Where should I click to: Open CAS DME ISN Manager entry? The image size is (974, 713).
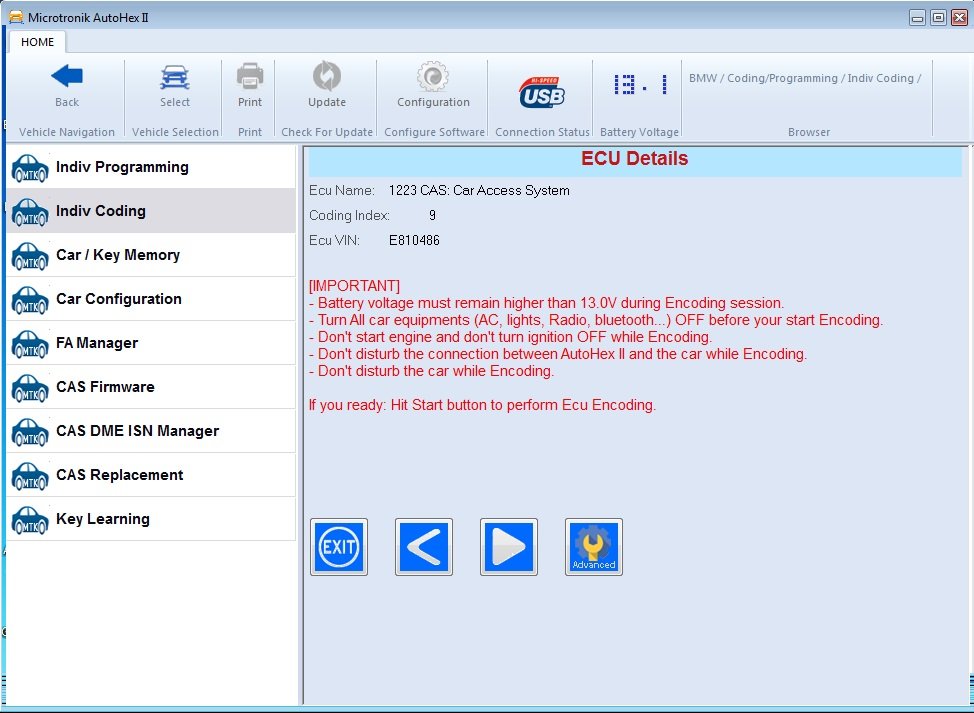pos(151,432)
